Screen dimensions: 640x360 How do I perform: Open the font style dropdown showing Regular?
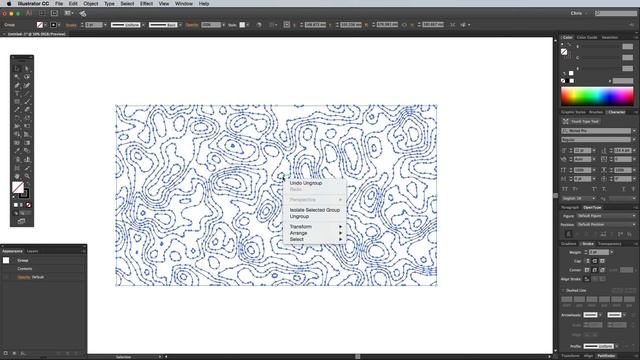634,140
